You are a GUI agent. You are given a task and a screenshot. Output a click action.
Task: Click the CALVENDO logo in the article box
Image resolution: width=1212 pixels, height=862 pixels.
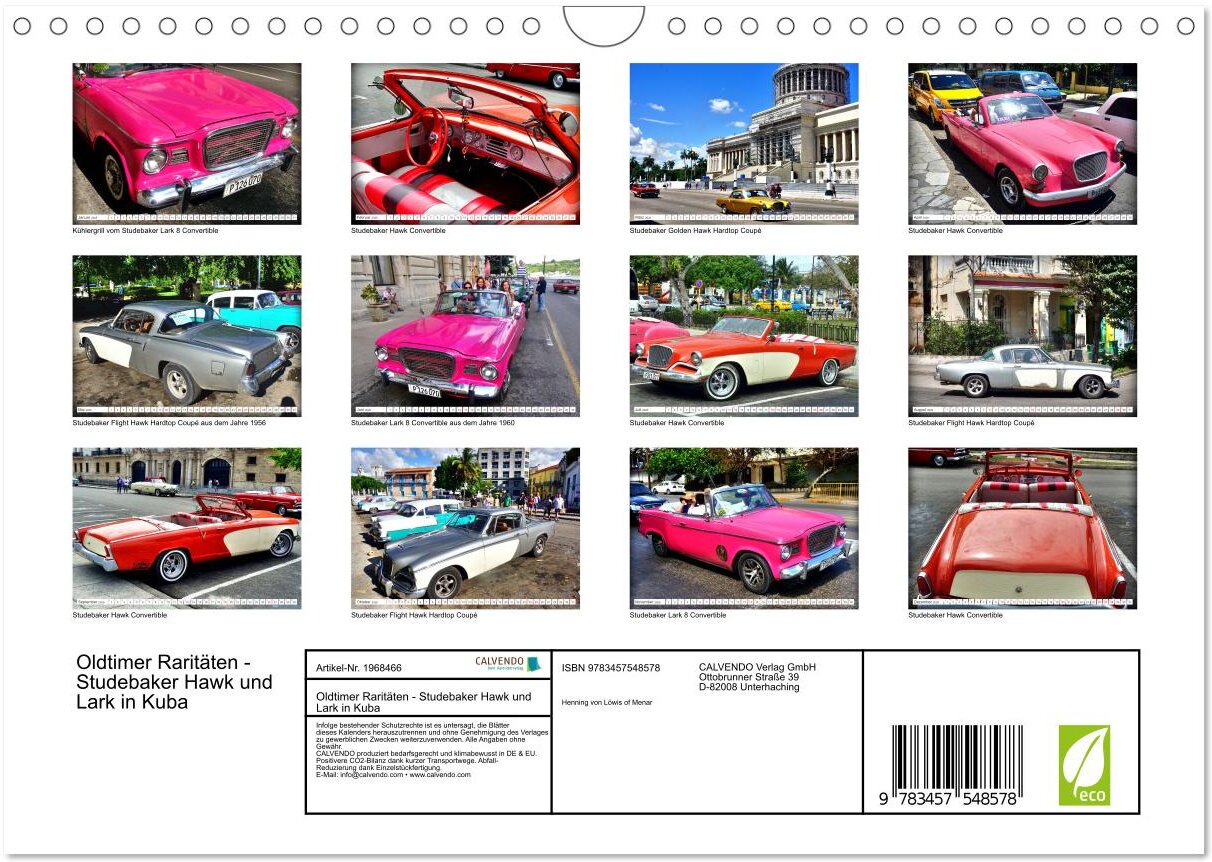(x=507, y=664)
